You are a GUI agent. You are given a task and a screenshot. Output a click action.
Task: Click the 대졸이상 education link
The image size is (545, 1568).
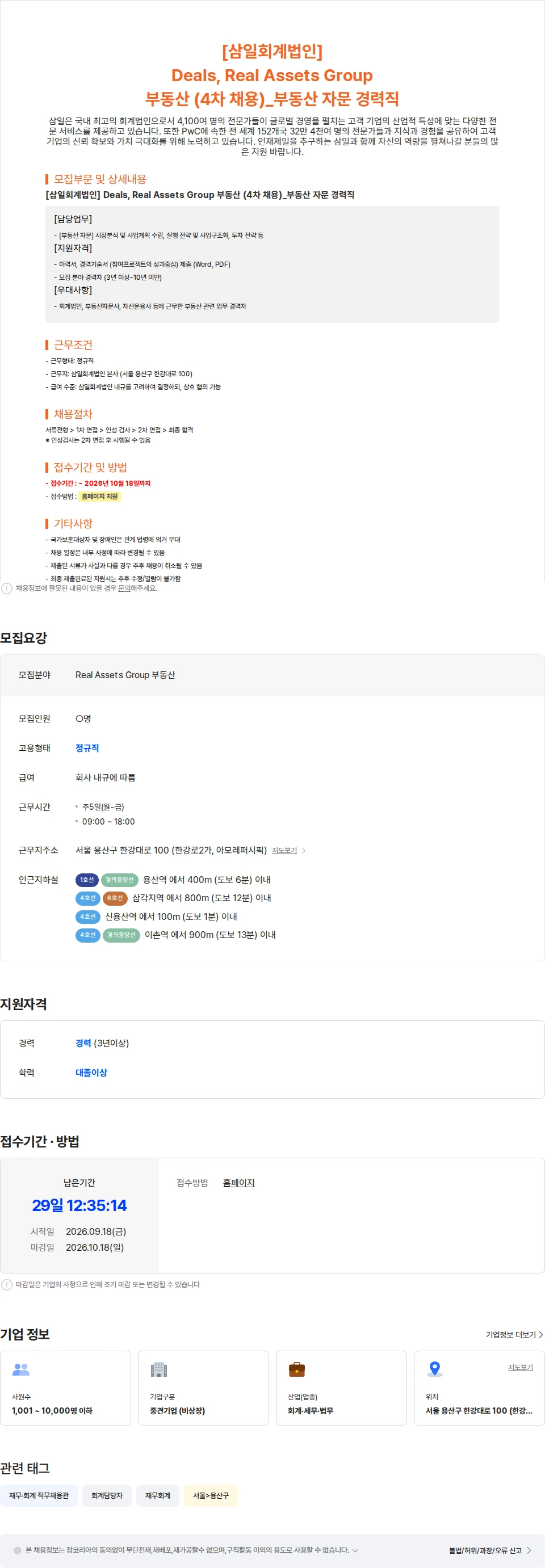(x=91, y=1073)
